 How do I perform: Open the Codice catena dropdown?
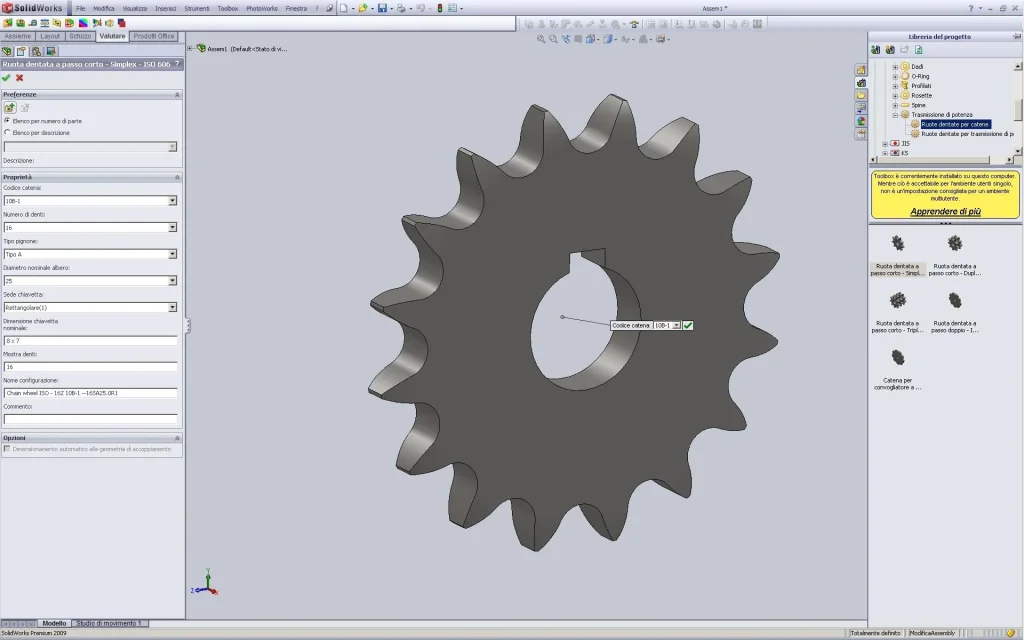[x=172, y=201]
